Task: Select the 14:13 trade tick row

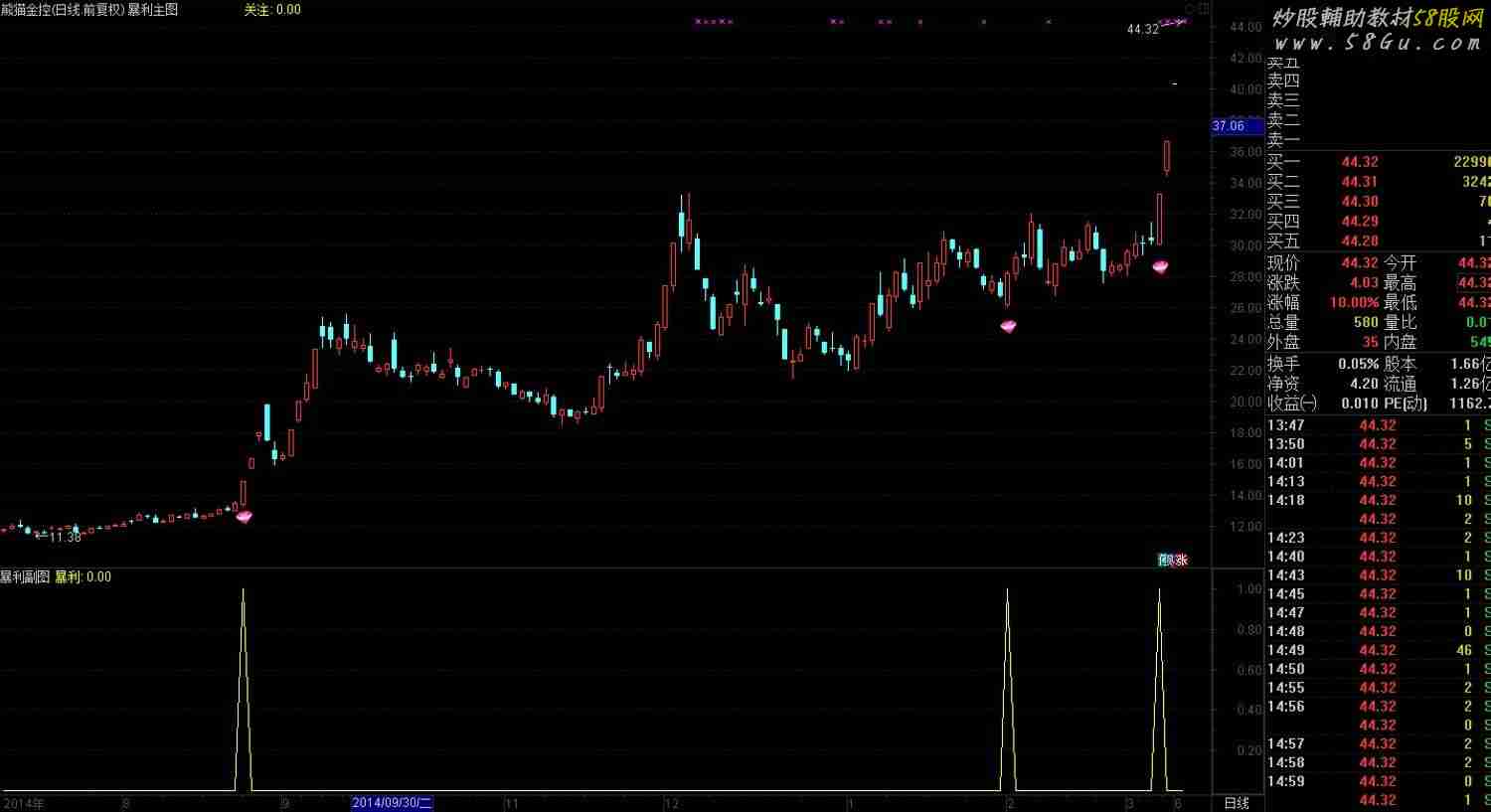Action: 1379,482
